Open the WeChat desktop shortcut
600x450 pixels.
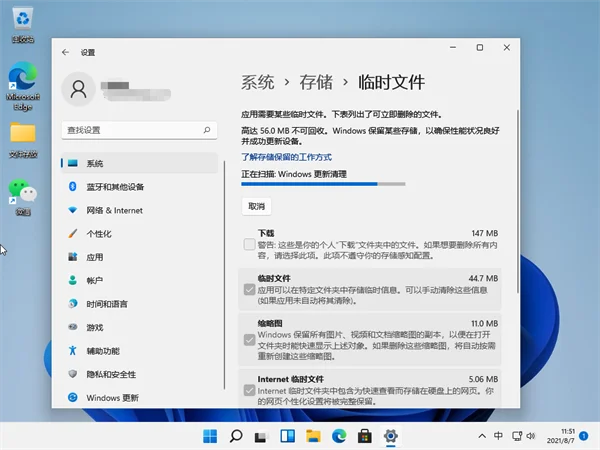[x=23, y=197]
